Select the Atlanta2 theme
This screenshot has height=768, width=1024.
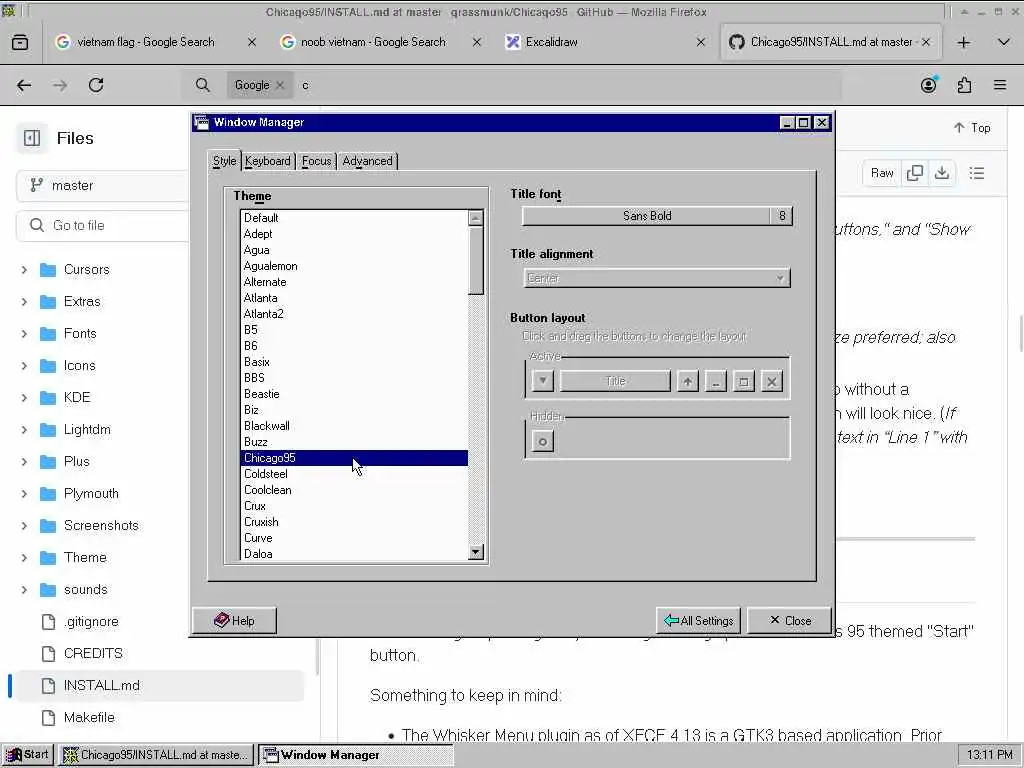pos(354,314)
